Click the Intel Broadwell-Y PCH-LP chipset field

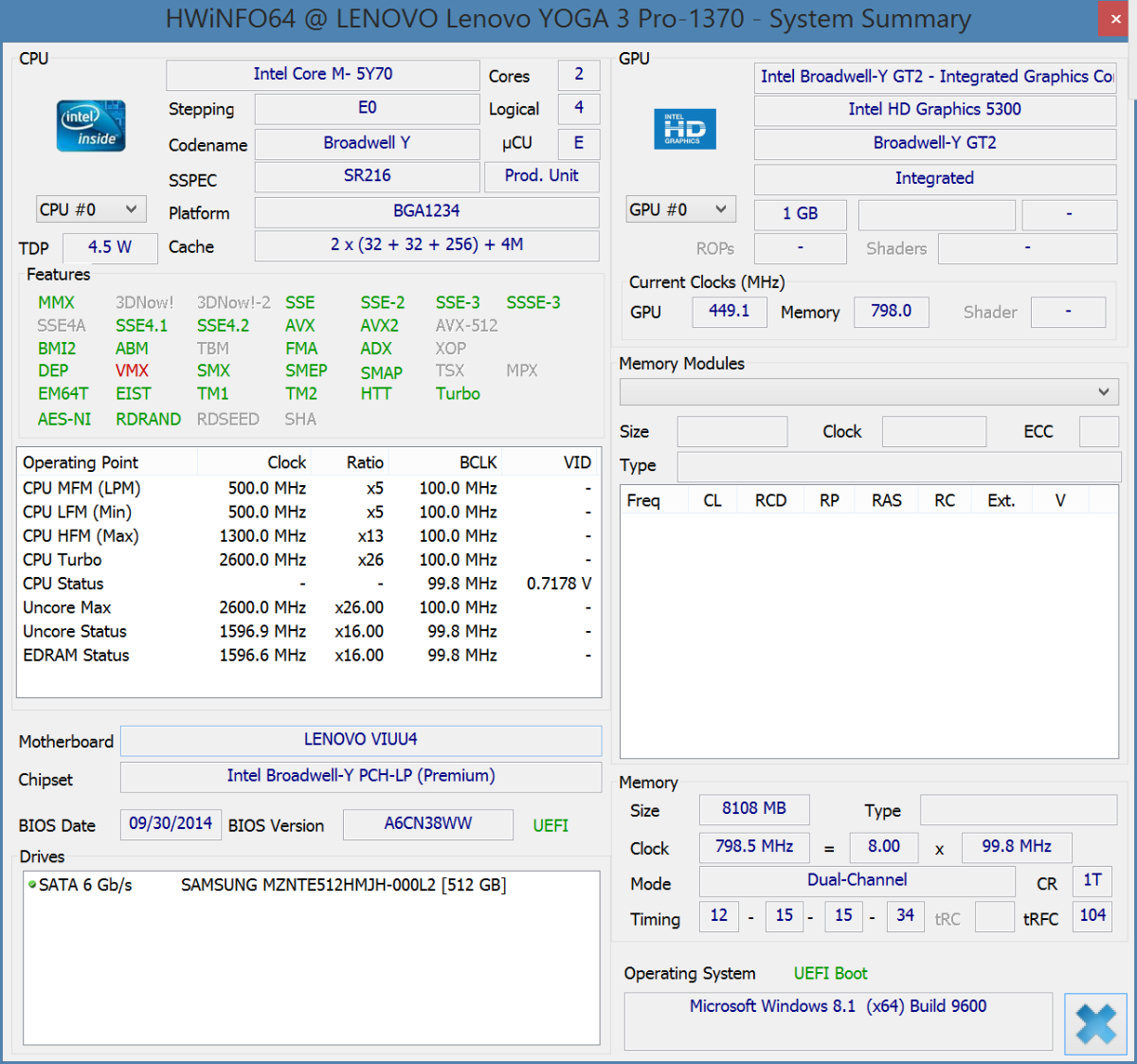[x=361, y=776]
